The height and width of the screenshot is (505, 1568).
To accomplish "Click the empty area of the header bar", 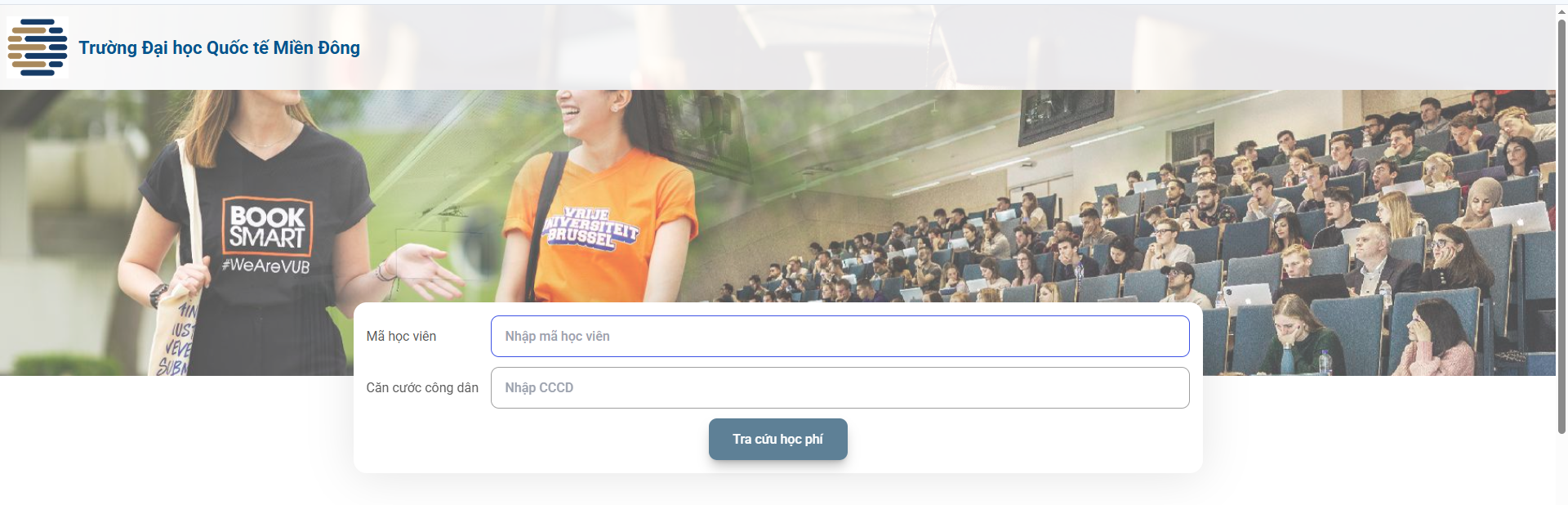I will 898,47.
